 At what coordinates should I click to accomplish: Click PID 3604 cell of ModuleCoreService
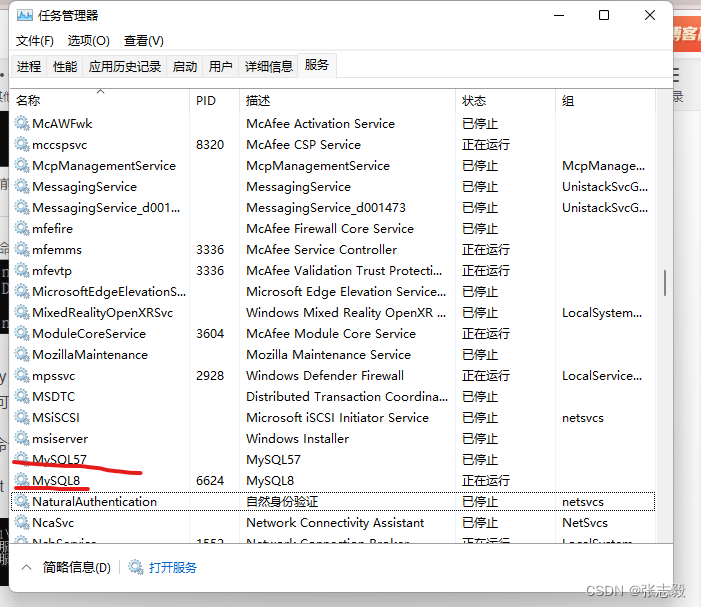click(210, 333)
